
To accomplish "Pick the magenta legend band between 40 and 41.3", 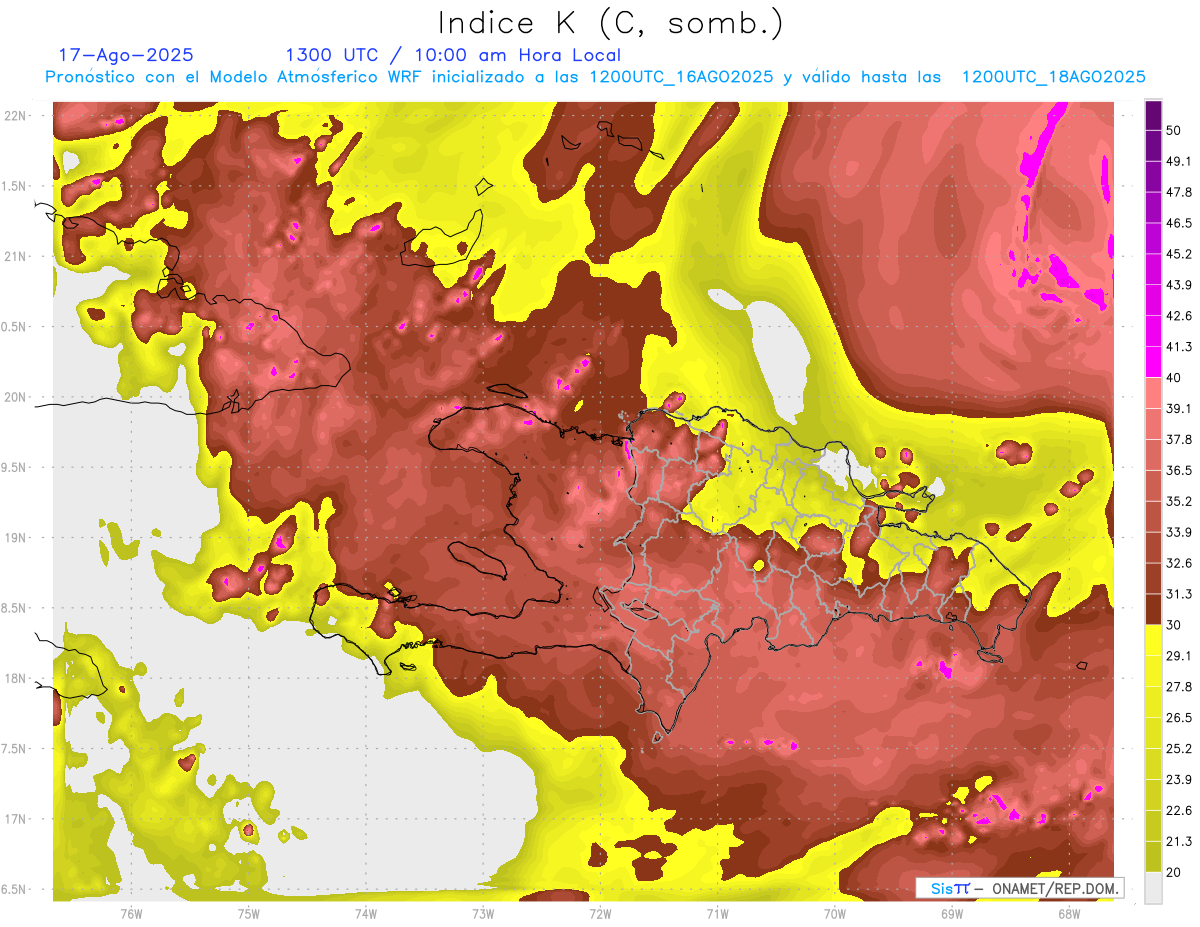I will 1153,363.
